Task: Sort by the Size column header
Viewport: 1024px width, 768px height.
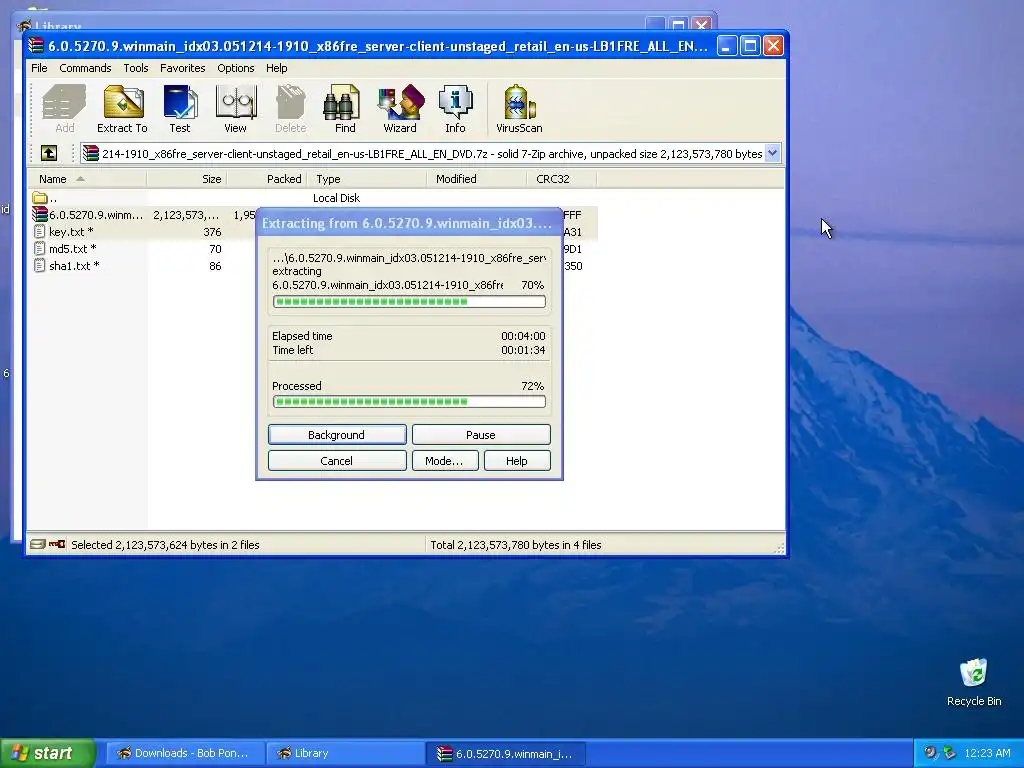Action: (187, 179)
